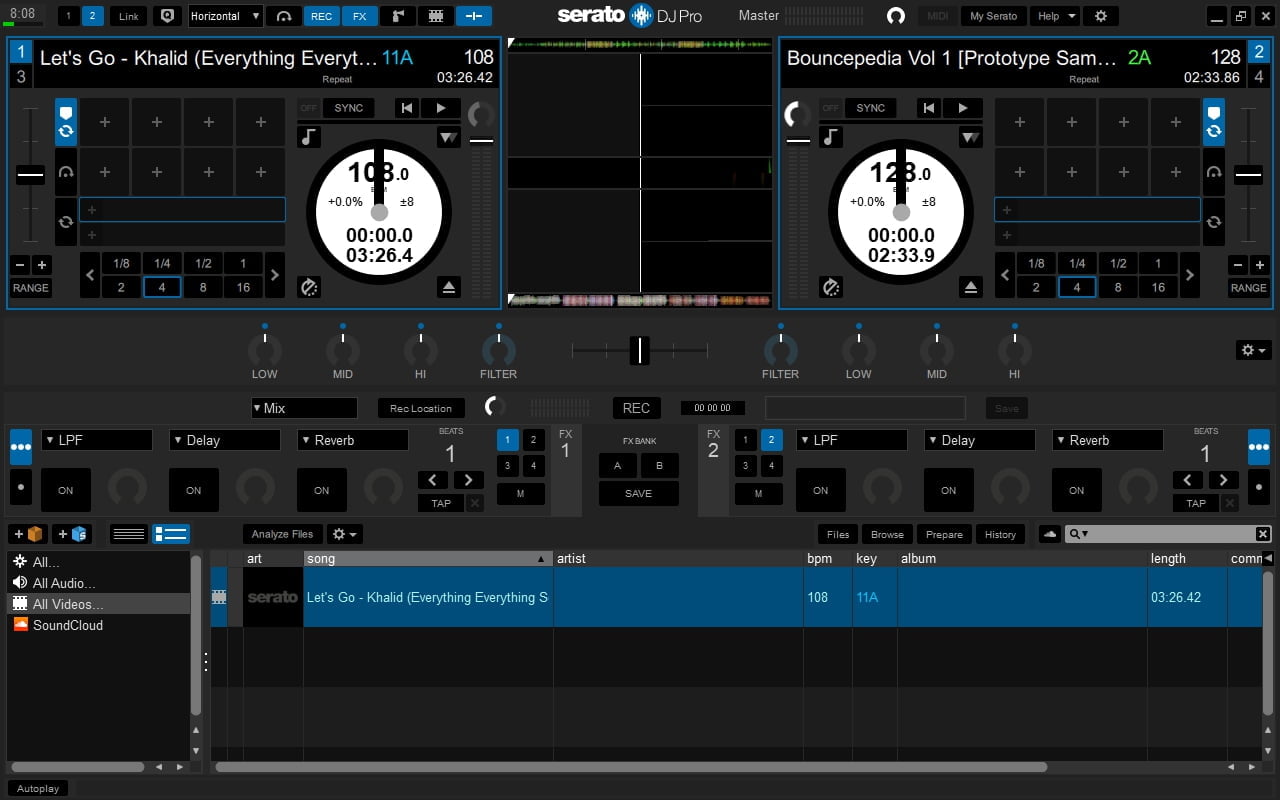Play the left deck track

click(x=440, y=108)
